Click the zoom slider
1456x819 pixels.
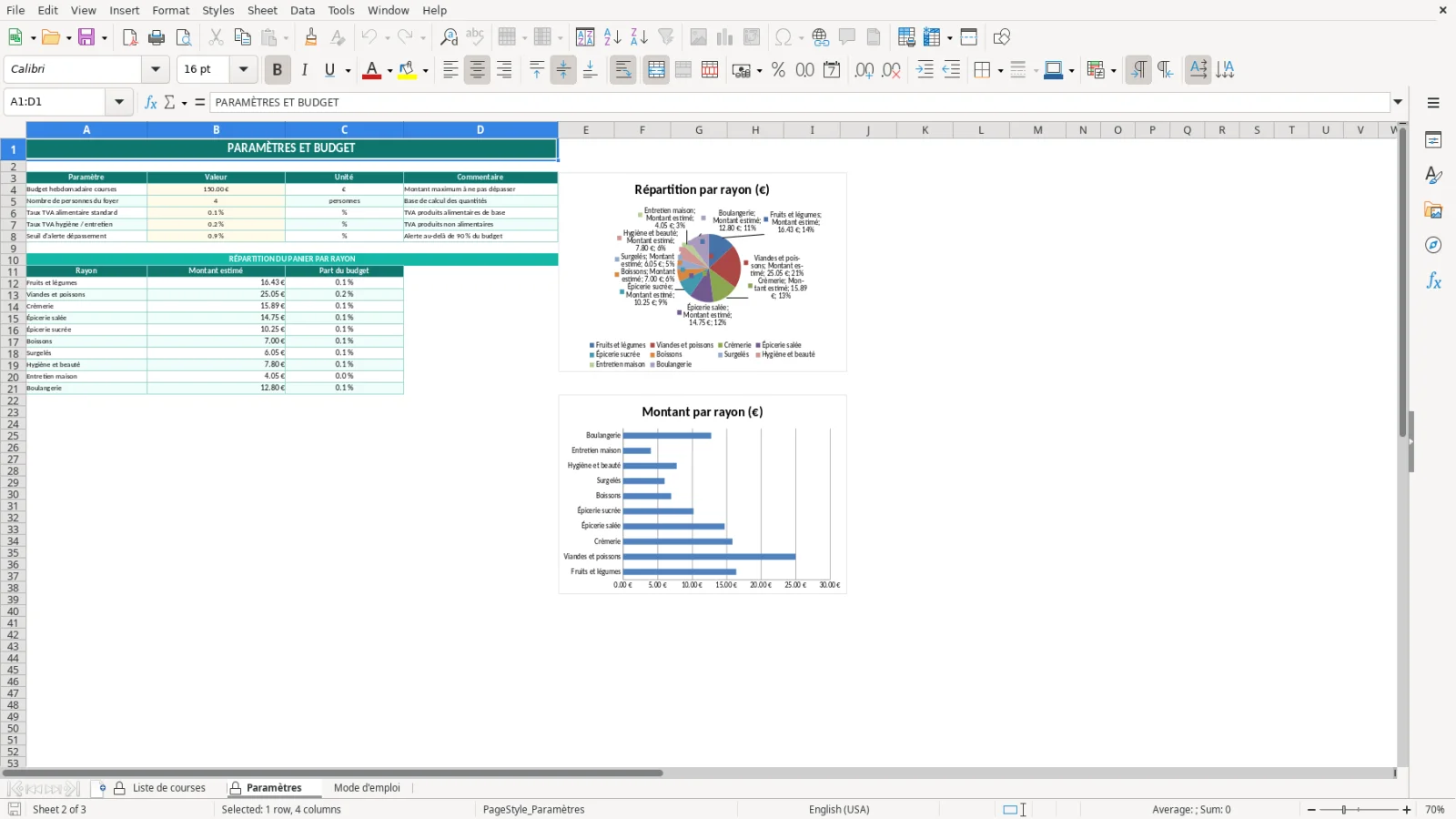click(x=1359, y=810)
